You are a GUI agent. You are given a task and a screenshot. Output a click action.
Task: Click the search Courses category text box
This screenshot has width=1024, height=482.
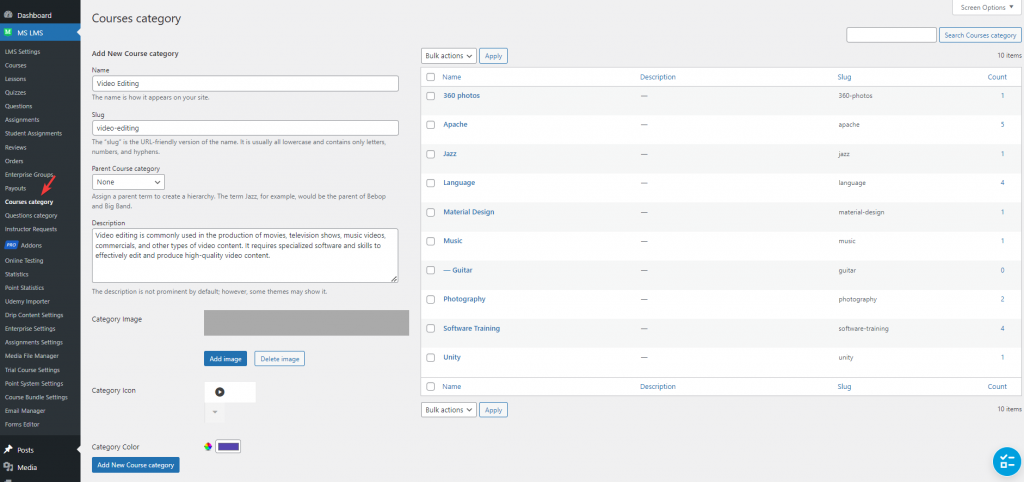(891, 35)
